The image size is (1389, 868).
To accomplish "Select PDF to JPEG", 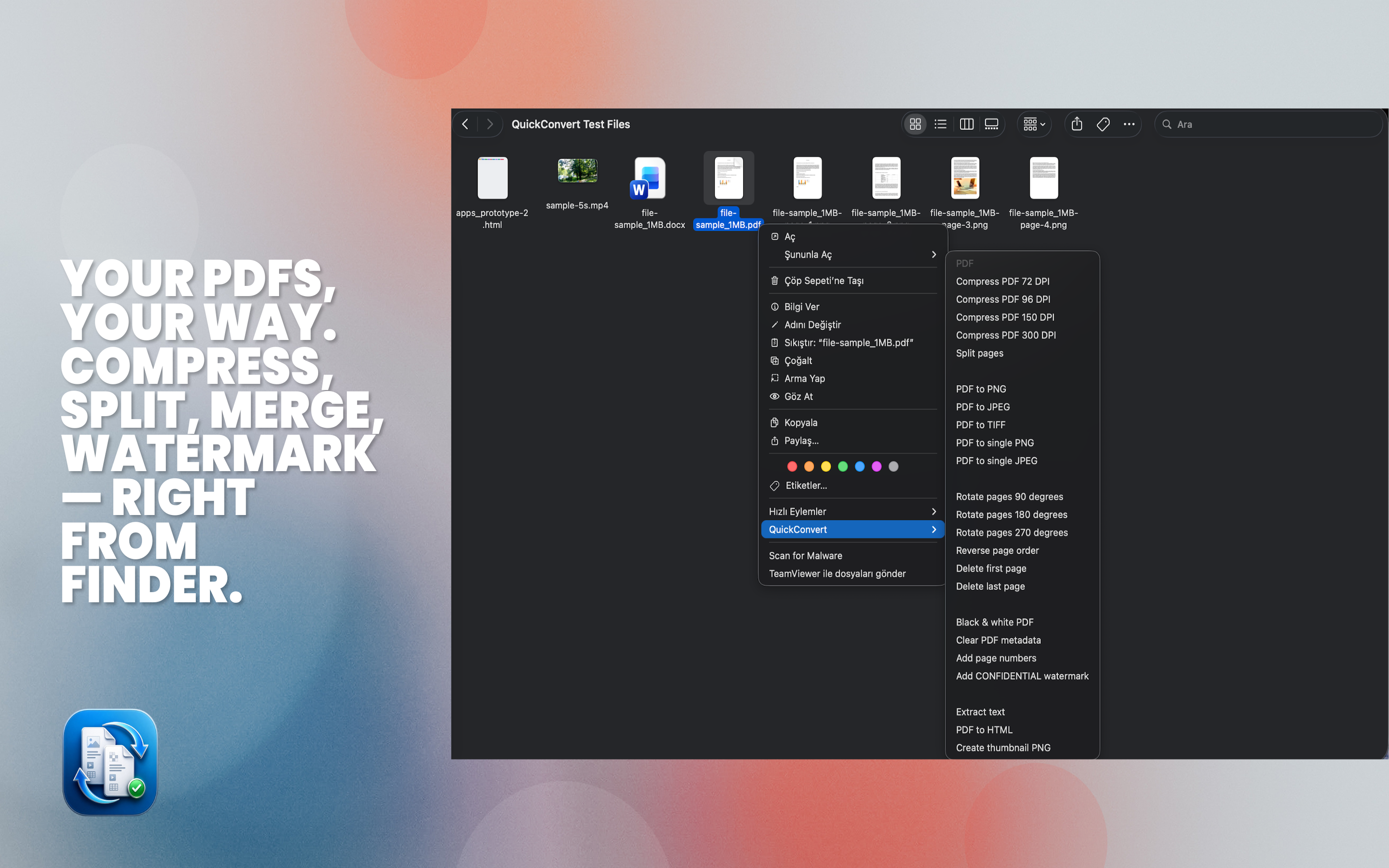I will coord(1022,407).
